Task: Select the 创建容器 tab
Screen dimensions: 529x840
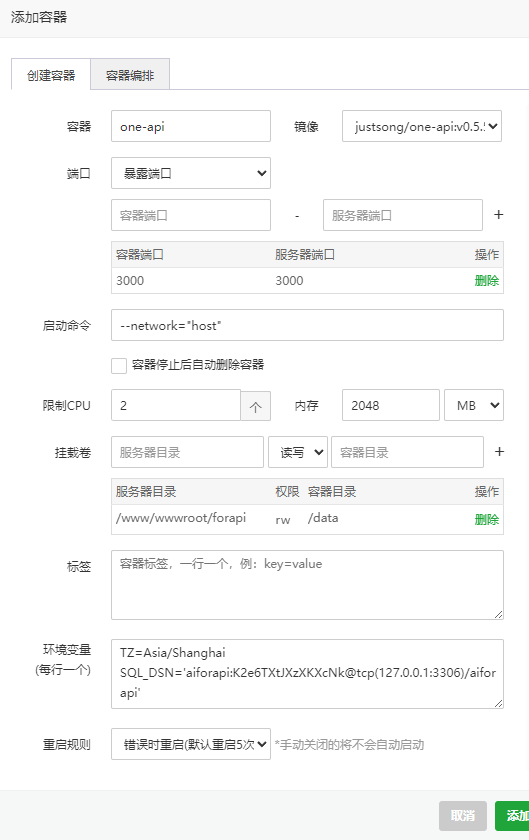Action: pos(51,75)
